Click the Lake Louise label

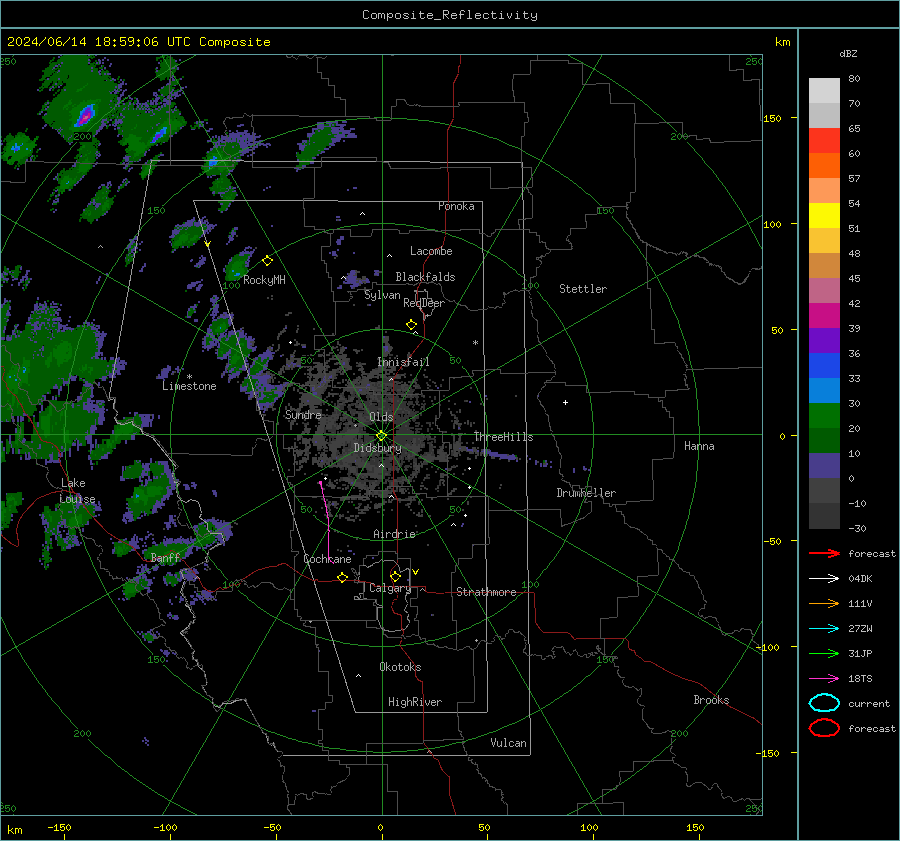[x=77, y=491]
